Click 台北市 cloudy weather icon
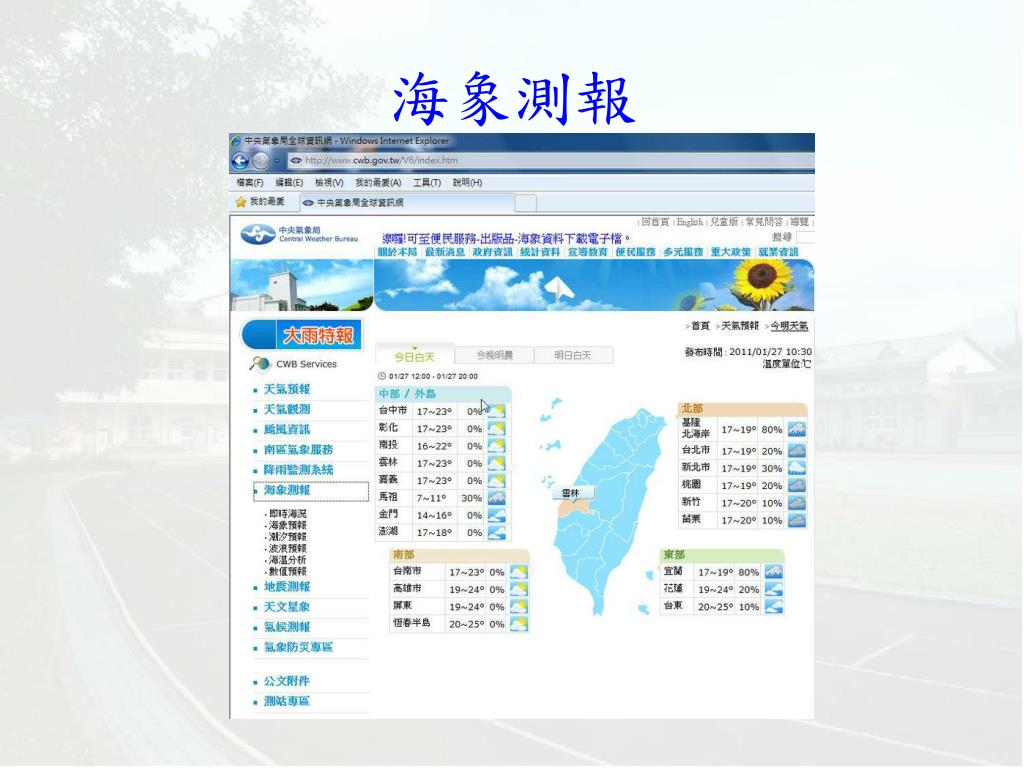The image size is (1024, 768). coord(797,451)
